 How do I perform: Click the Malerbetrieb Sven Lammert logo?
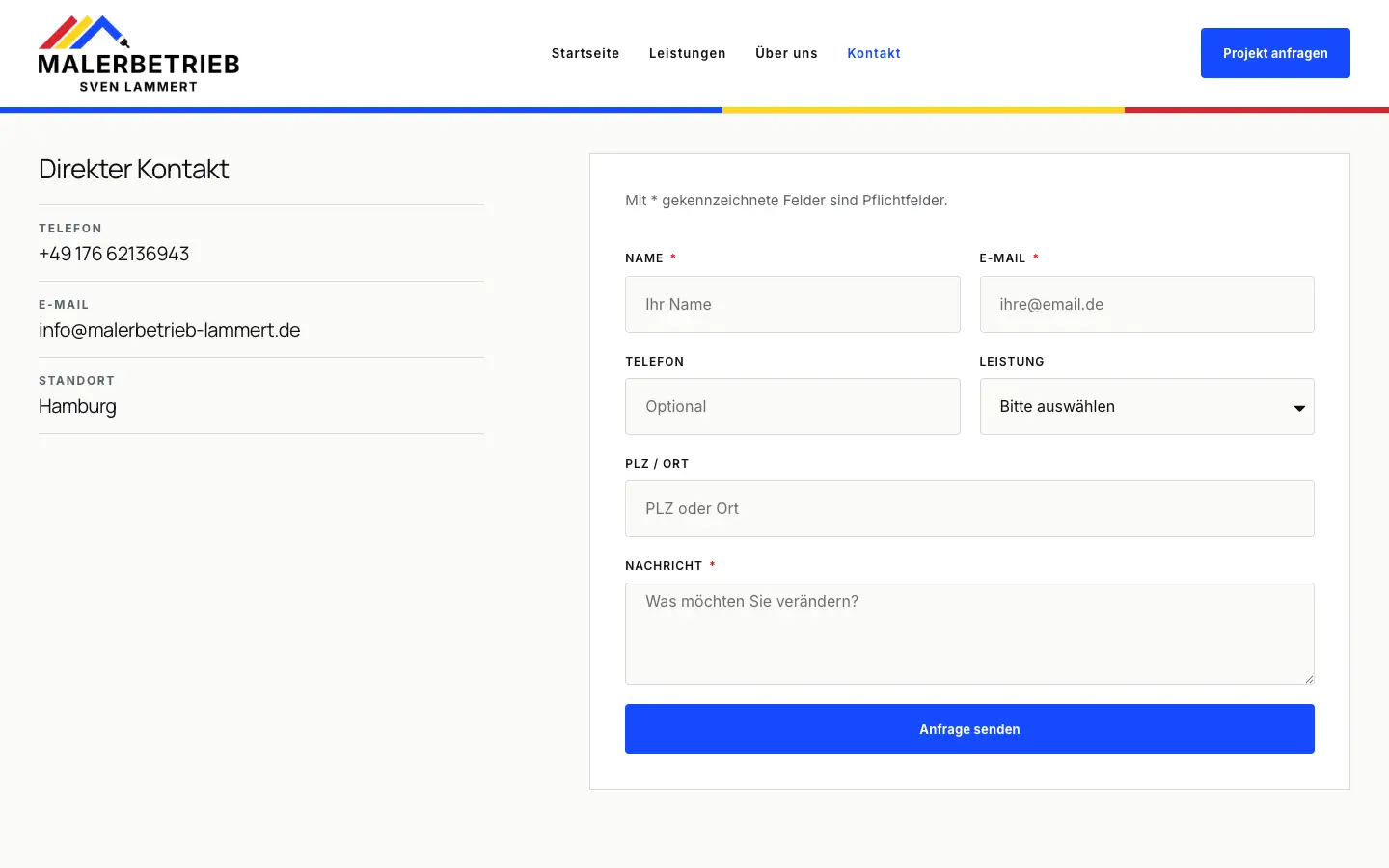(139, 54)
